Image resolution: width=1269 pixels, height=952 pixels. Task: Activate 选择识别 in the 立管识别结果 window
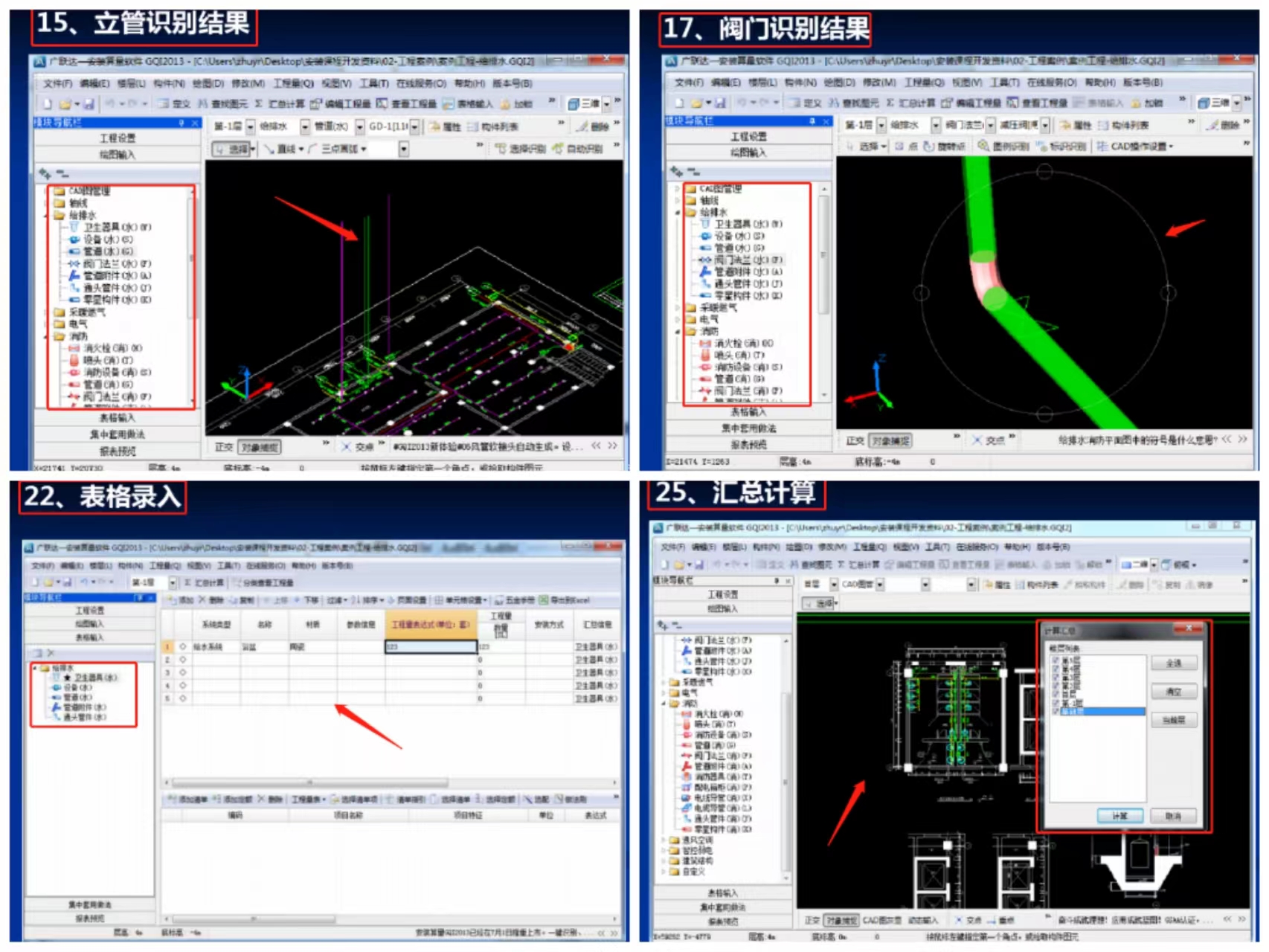coord(521,149)
